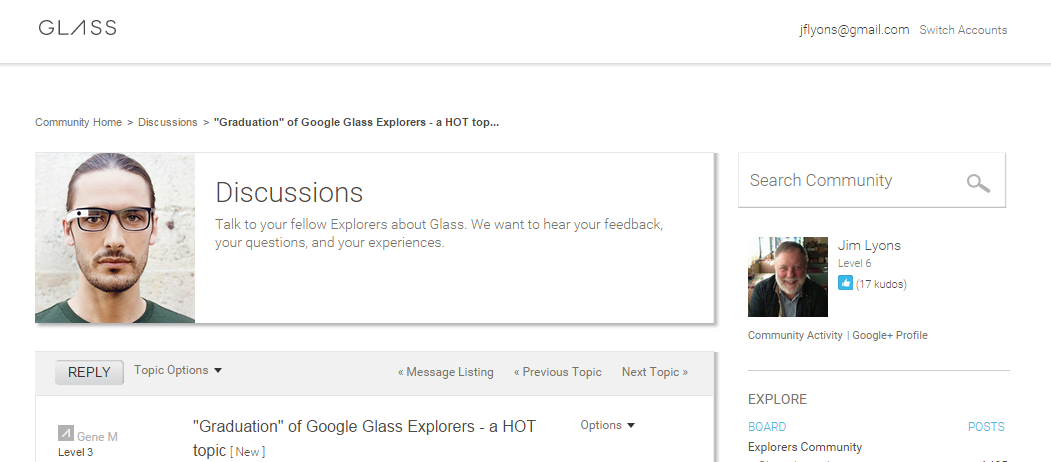Navigate to Next Topic

point(655,372)
